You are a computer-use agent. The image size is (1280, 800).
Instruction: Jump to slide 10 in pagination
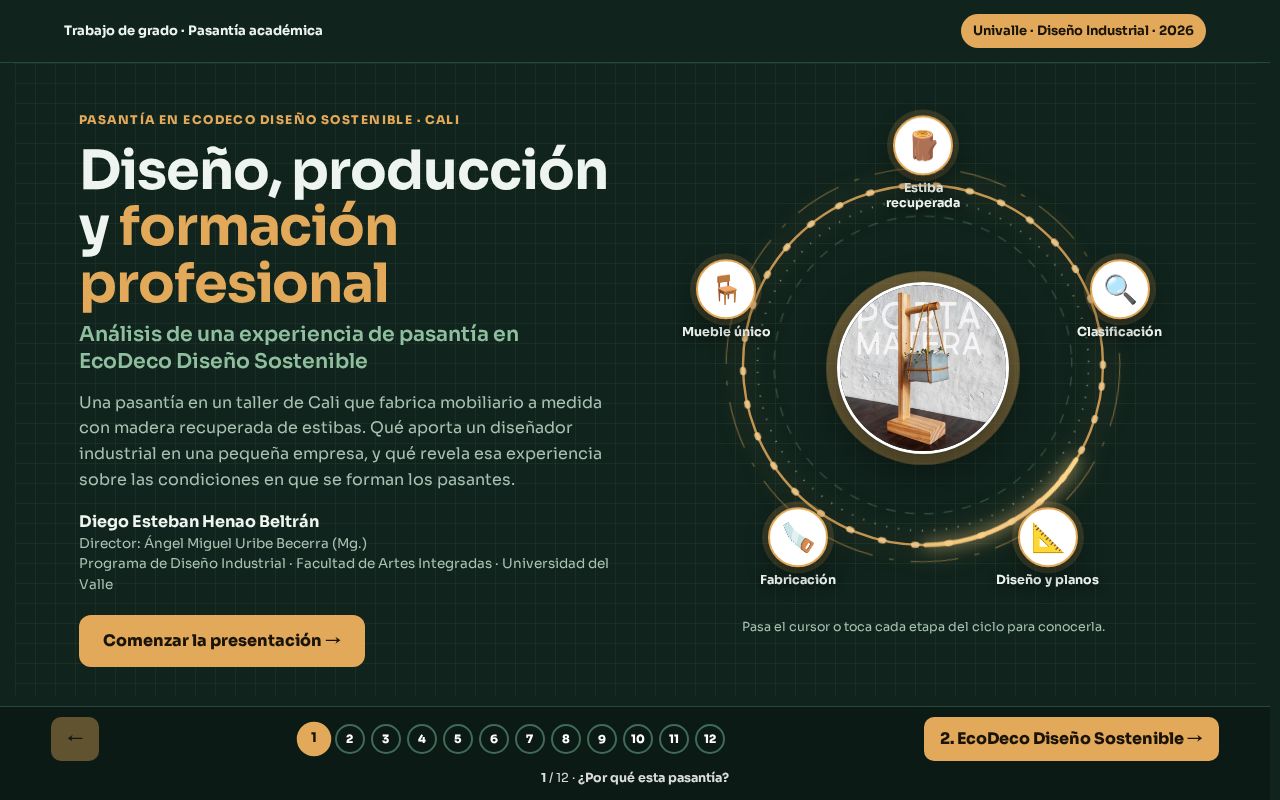click(638, 739)
